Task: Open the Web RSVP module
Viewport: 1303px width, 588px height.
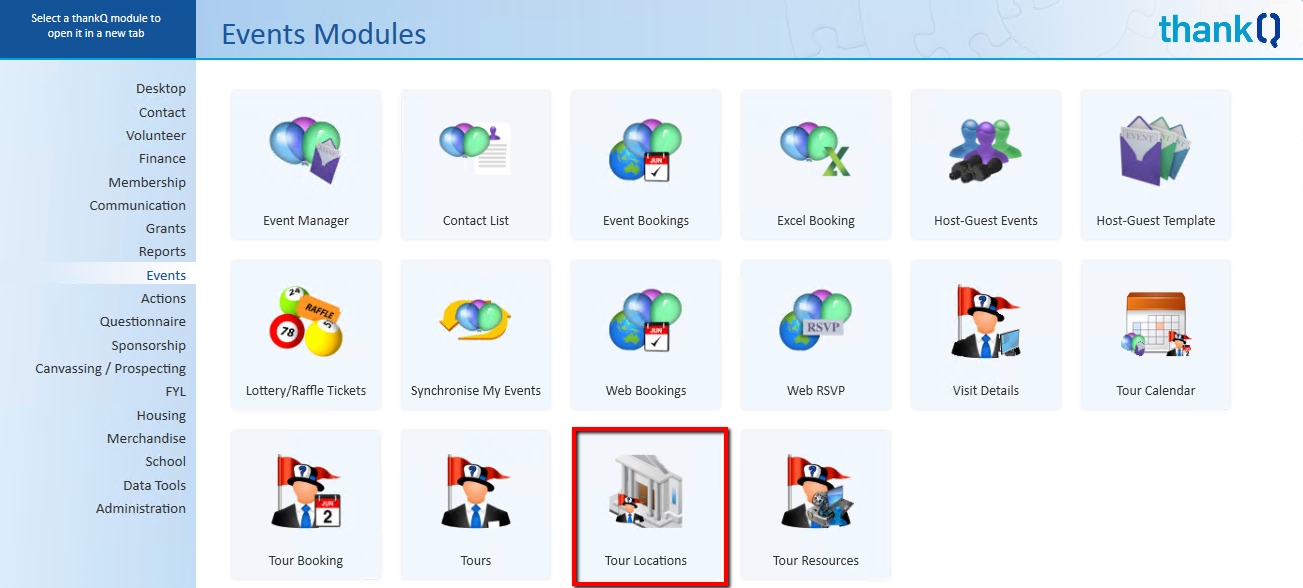Action: pos(816,322)
